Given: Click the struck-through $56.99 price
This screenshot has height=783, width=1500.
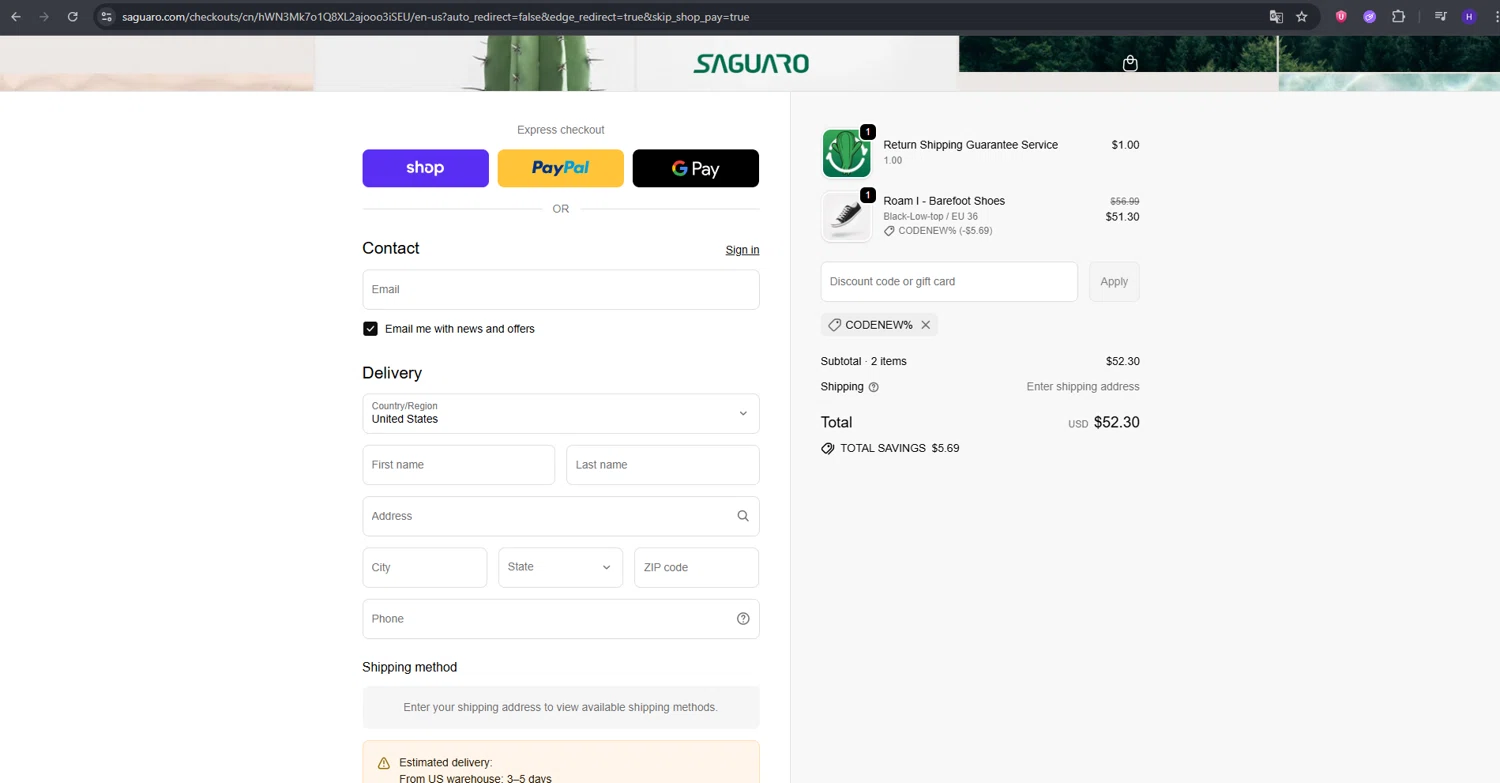Looking at the screenshot, I should click(x=1125, y=201).
